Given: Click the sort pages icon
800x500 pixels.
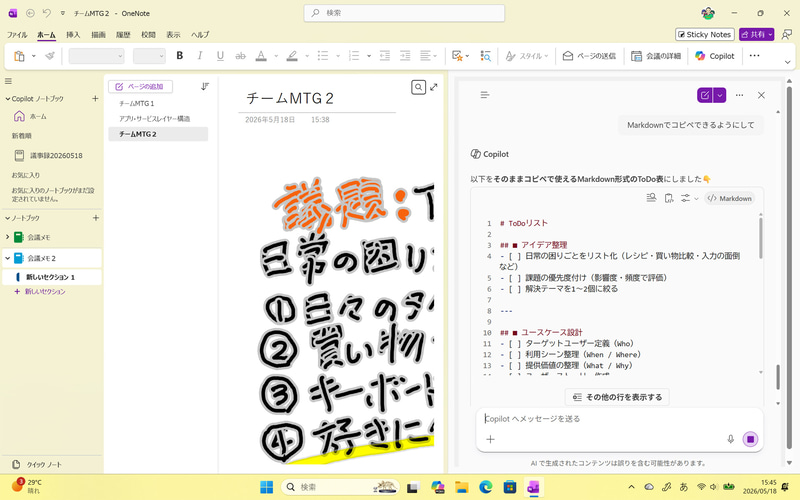Looking at the screenshot, I should [x=205, y=87].
